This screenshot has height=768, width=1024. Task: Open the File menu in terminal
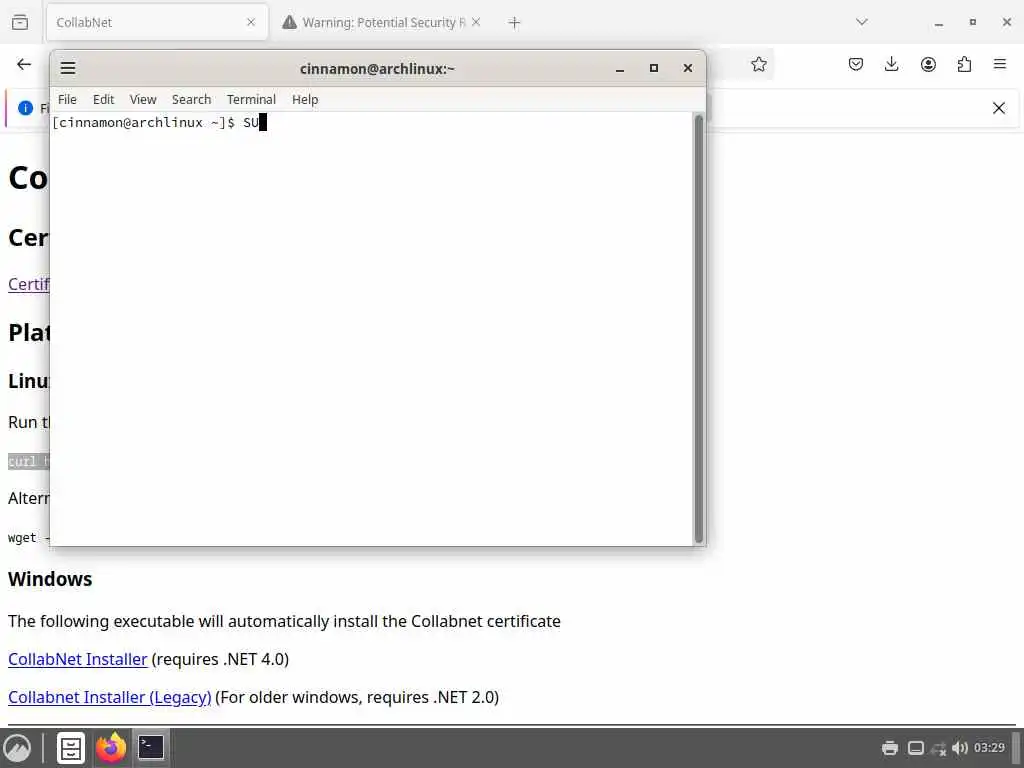67,99
